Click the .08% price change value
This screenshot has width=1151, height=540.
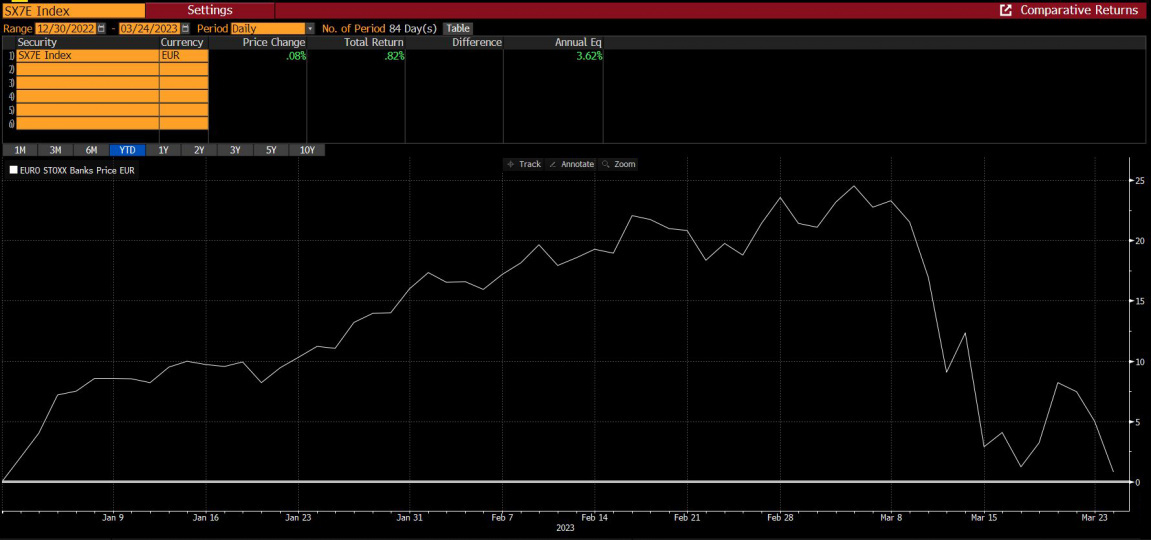296,56
